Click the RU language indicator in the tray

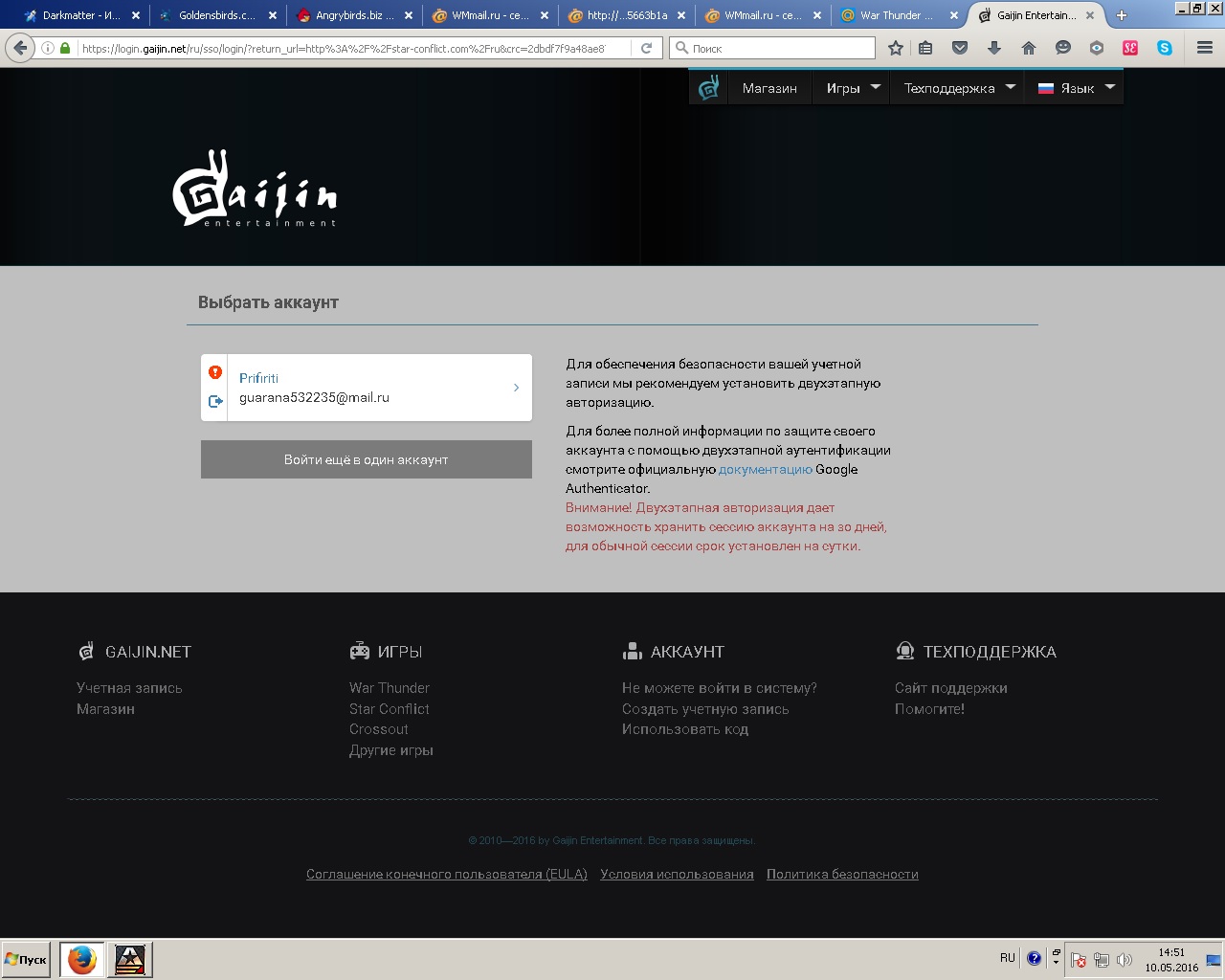tap(1008, 958)
